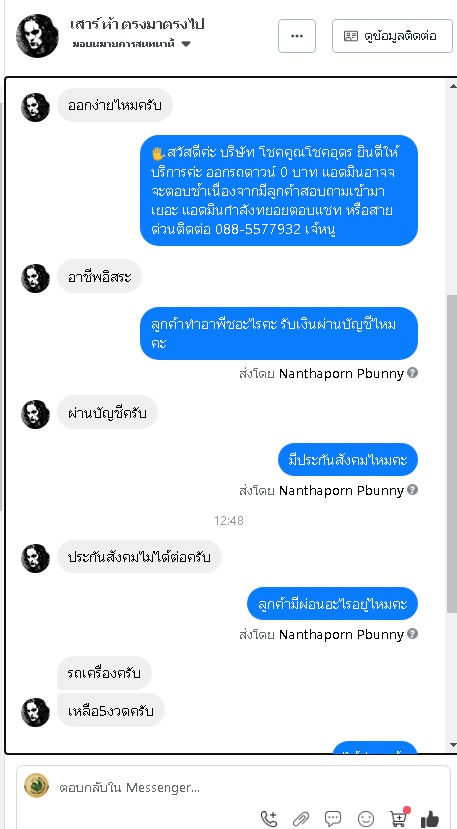Open saved replies speech bubble icon
The image size is (457, 829).
point(333,818)
